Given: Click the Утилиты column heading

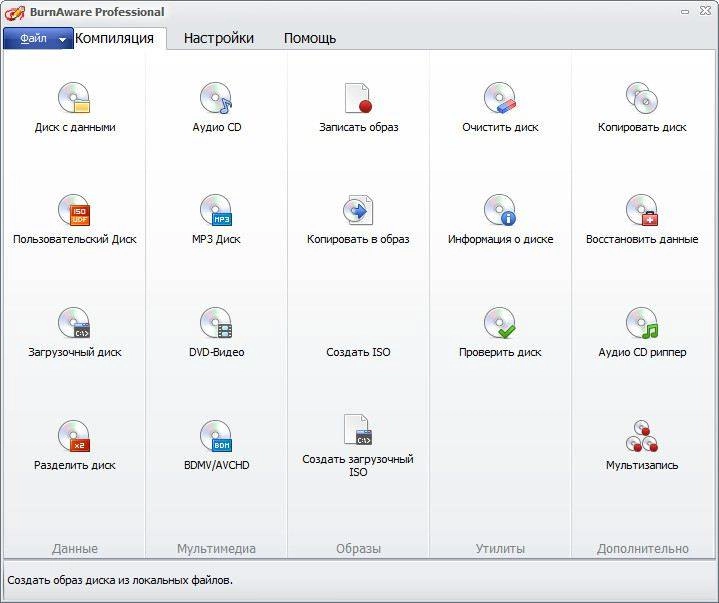Looking at the screenshot, I should pyautogui.click(x=500, y=548).
